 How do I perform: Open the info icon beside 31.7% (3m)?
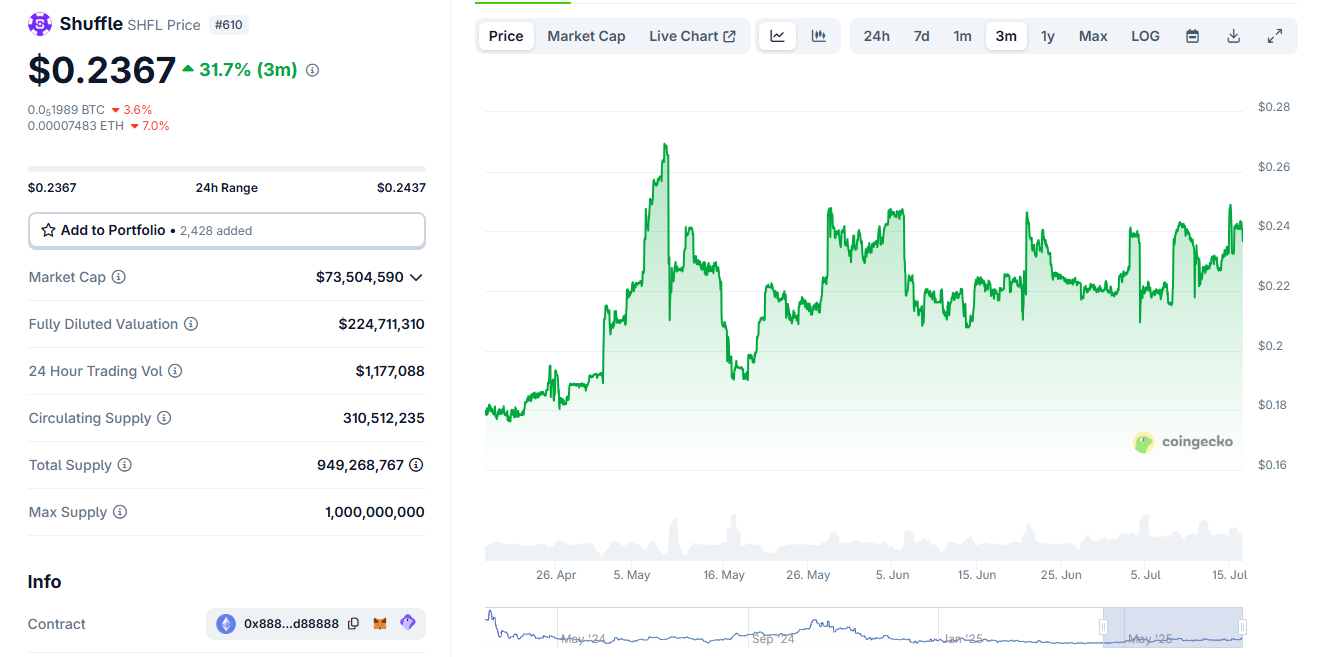[312, 70]
